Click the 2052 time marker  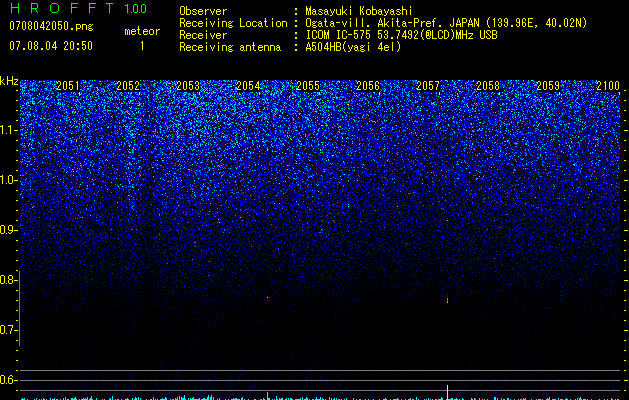[128, 86]
